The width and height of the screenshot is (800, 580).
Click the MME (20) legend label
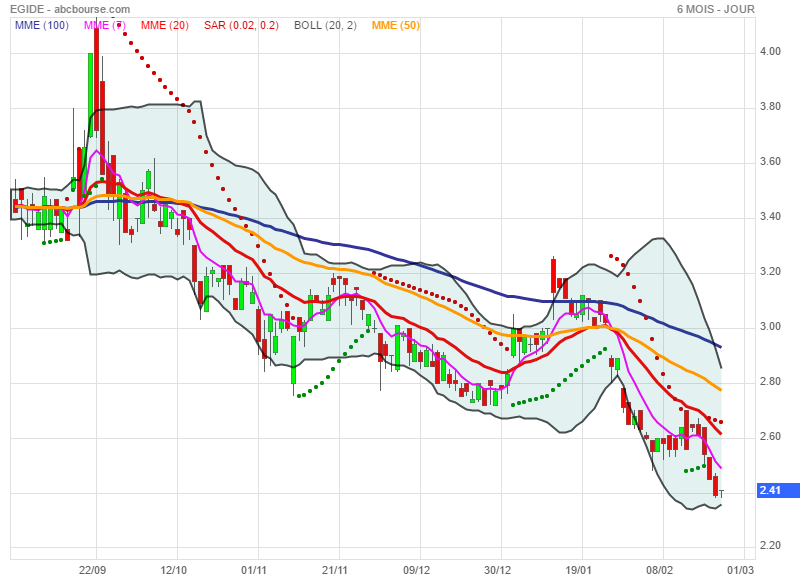coord(165,25)
